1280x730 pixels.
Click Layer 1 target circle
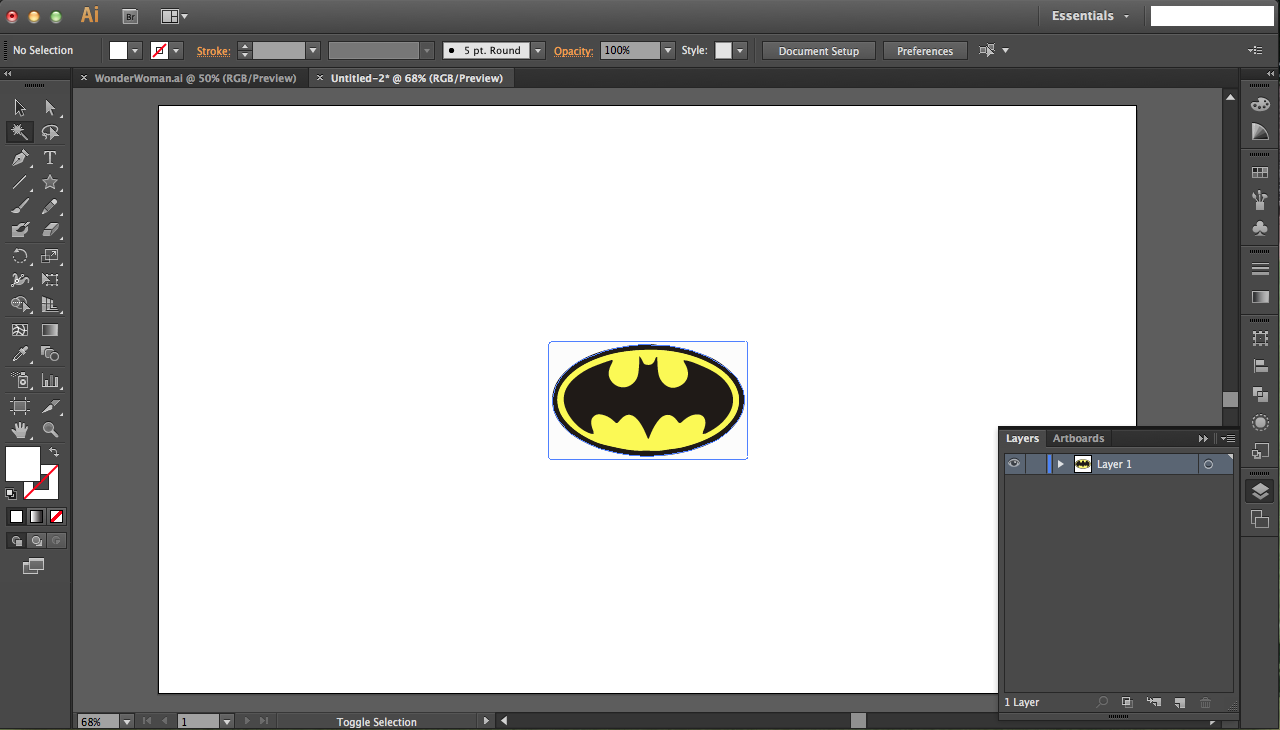[x=1208, y=464]
